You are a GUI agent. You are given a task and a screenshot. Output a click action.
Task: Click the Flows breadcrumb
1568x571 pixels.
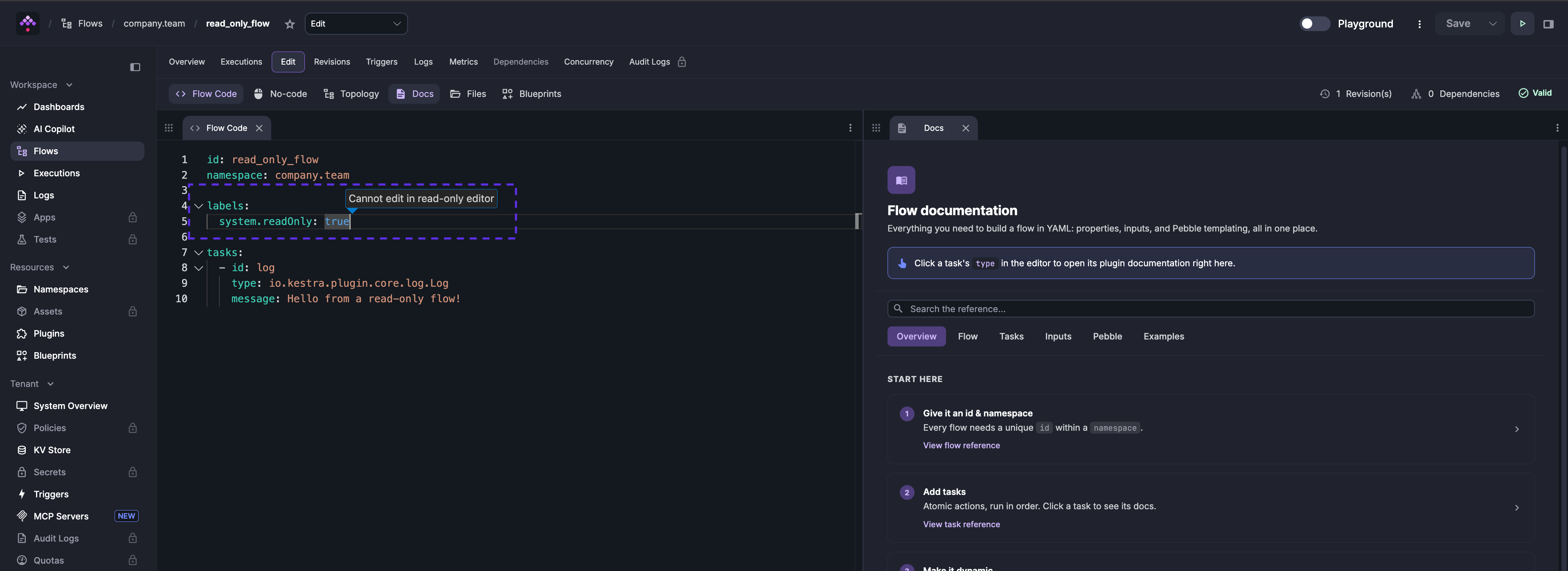[82, 24]
